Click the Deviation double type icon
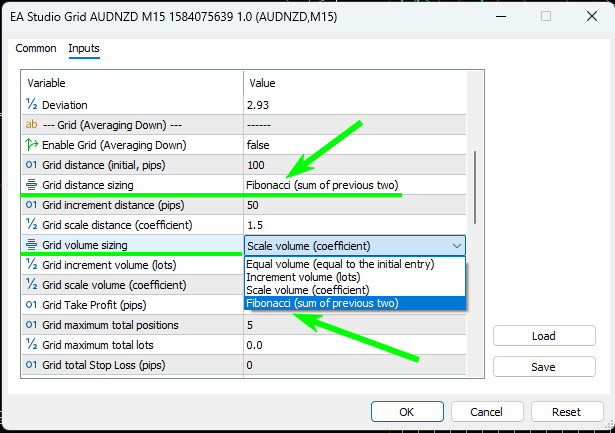 pos(31,105)
